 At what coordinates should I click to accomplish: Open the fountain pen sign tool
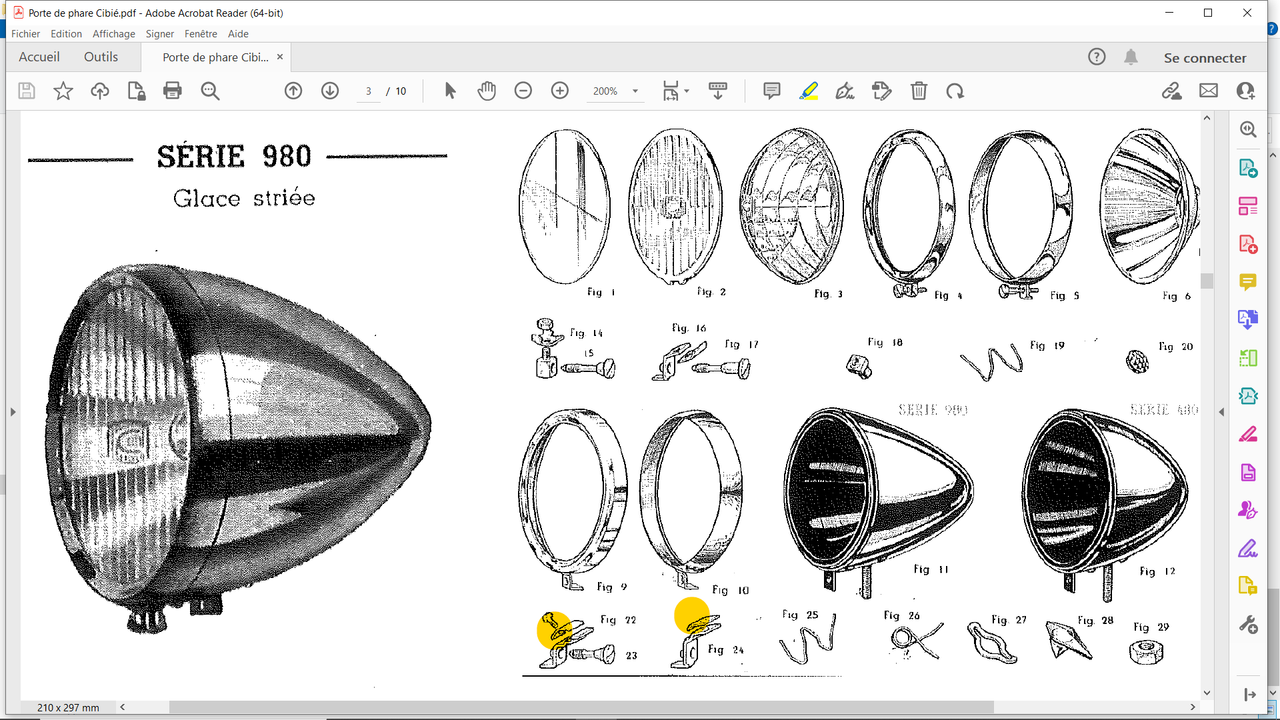coord(845,91)
